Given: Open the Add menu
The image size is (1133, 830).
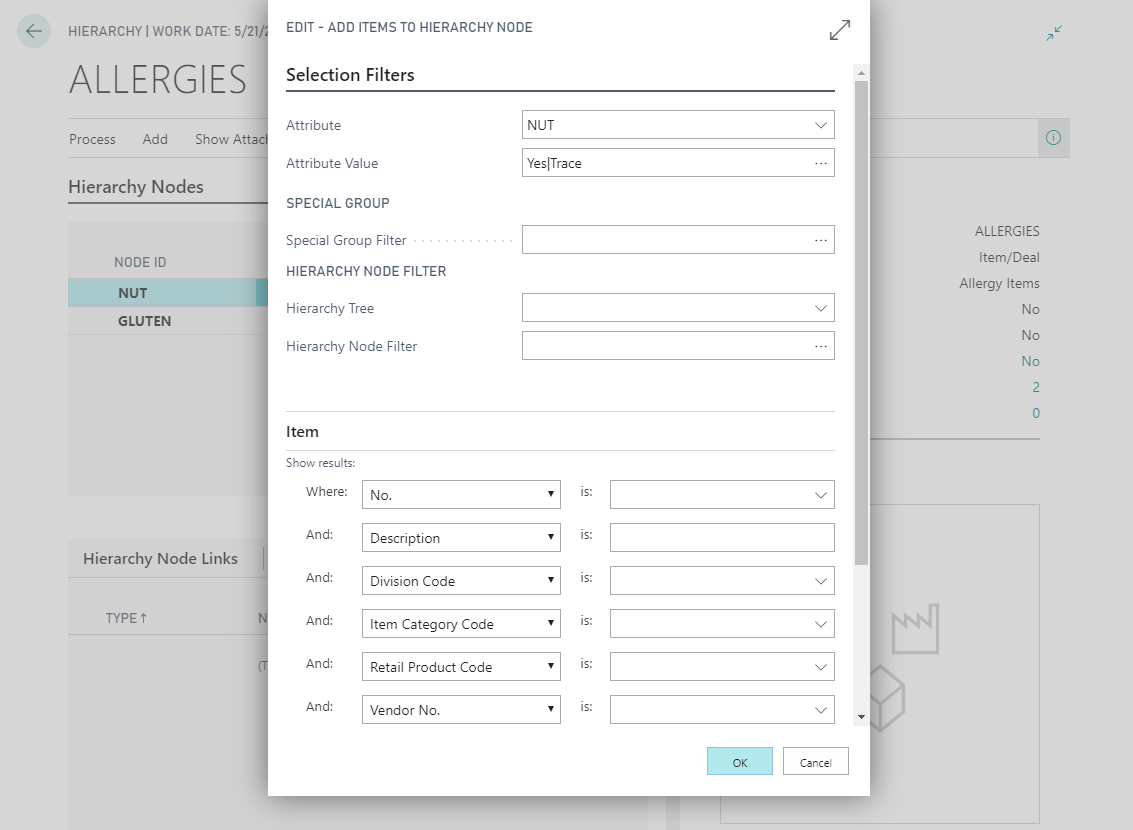Looking at the screenshot, I should tap(155, 139).
